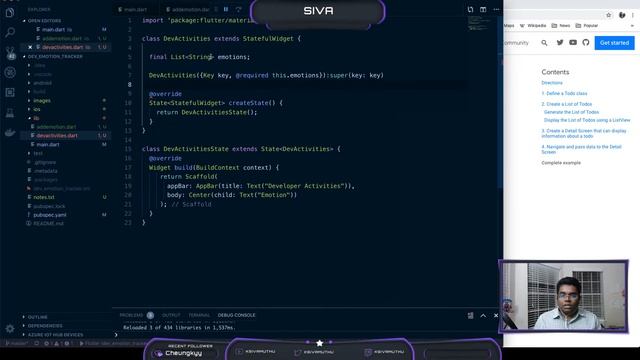This screenshot has height=360, width=640.
Task: Click the Open Changes icon at editor top right
Action: 470,9
